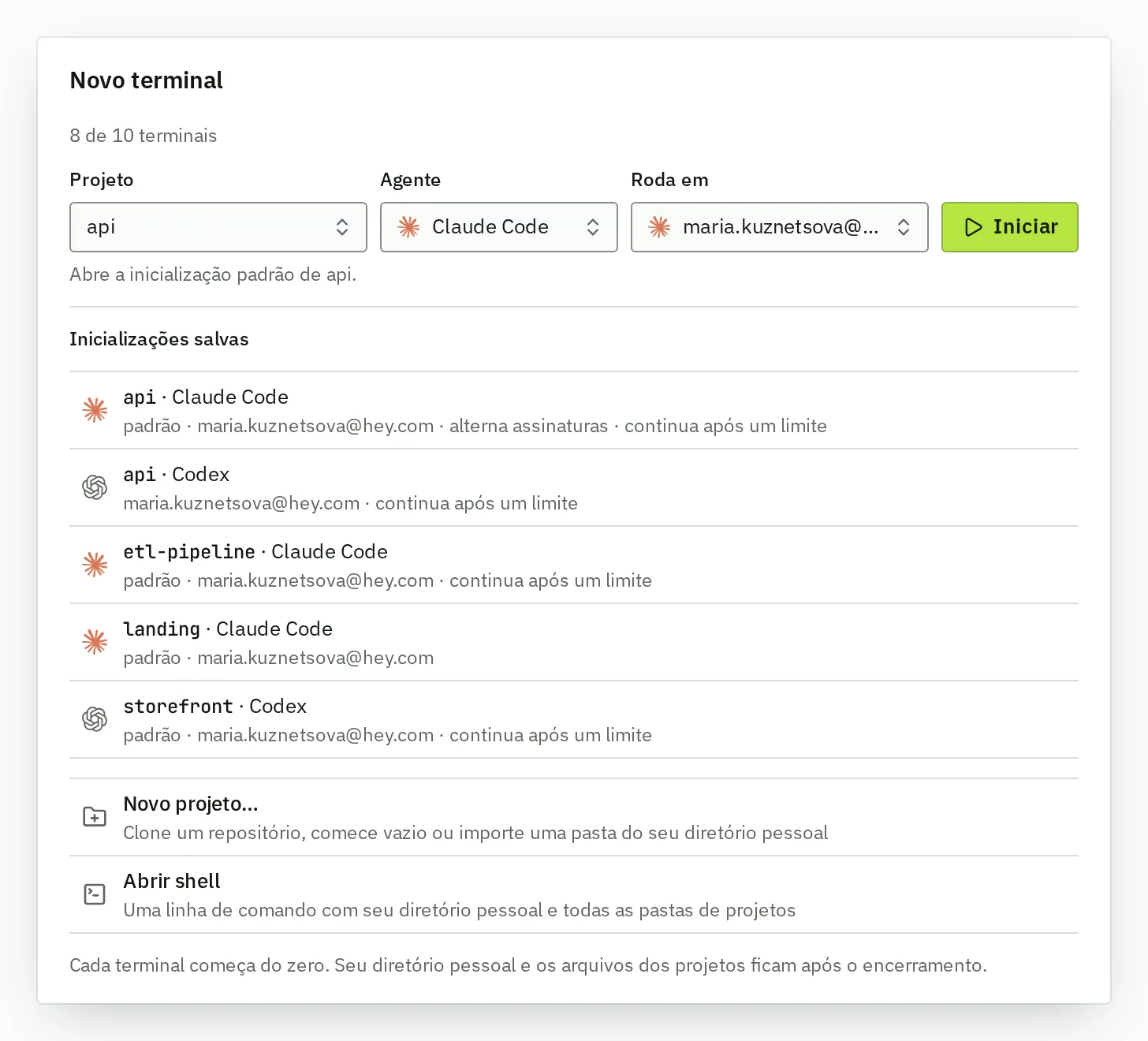
Task: Click the Codex icon beside api · Codex
Action: click(95, 487)
